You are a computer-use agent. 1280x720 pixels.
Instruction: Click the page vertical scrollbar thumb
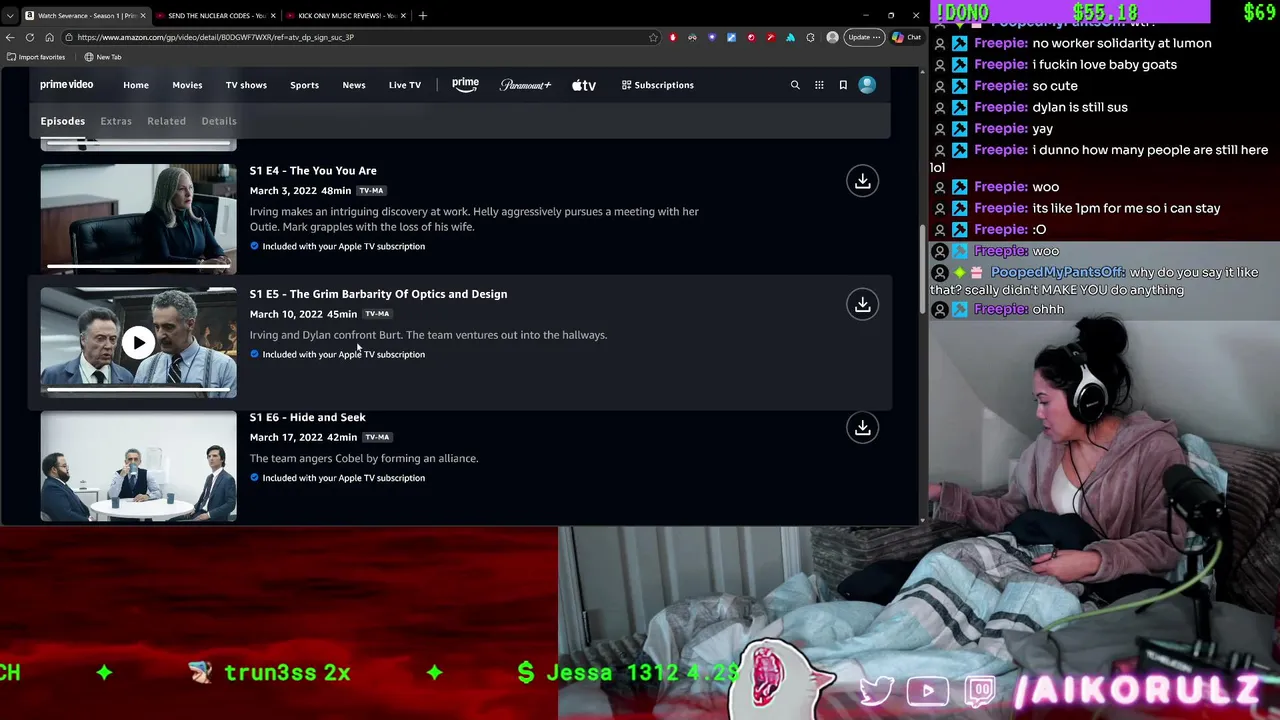922,269
